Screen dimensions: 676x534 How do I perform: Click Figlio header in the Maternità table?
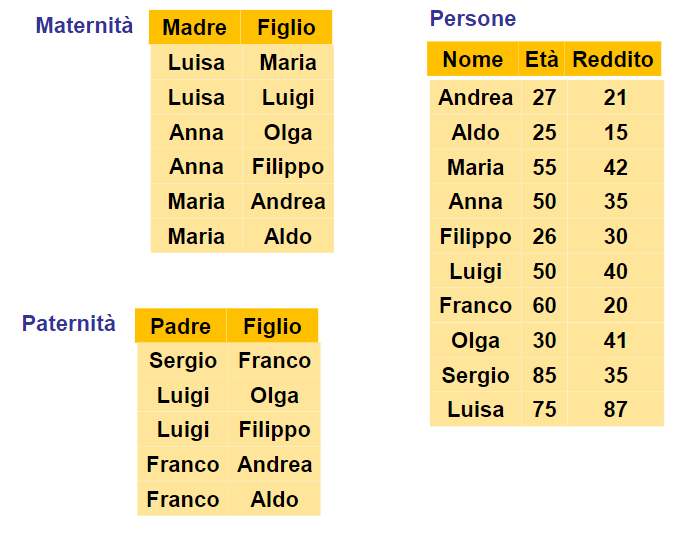pyautogui.click(x=286, y=28)
